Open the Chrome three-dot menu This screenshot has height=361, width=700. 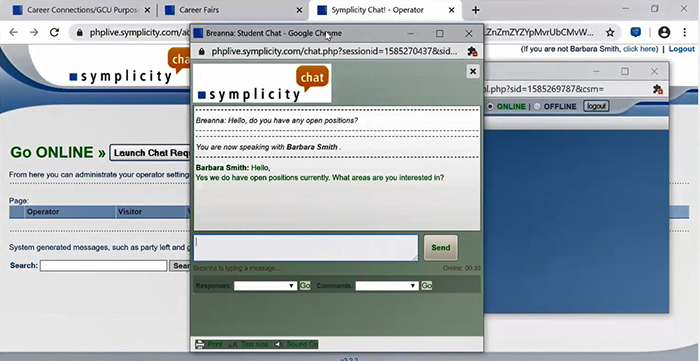[684, 32]
